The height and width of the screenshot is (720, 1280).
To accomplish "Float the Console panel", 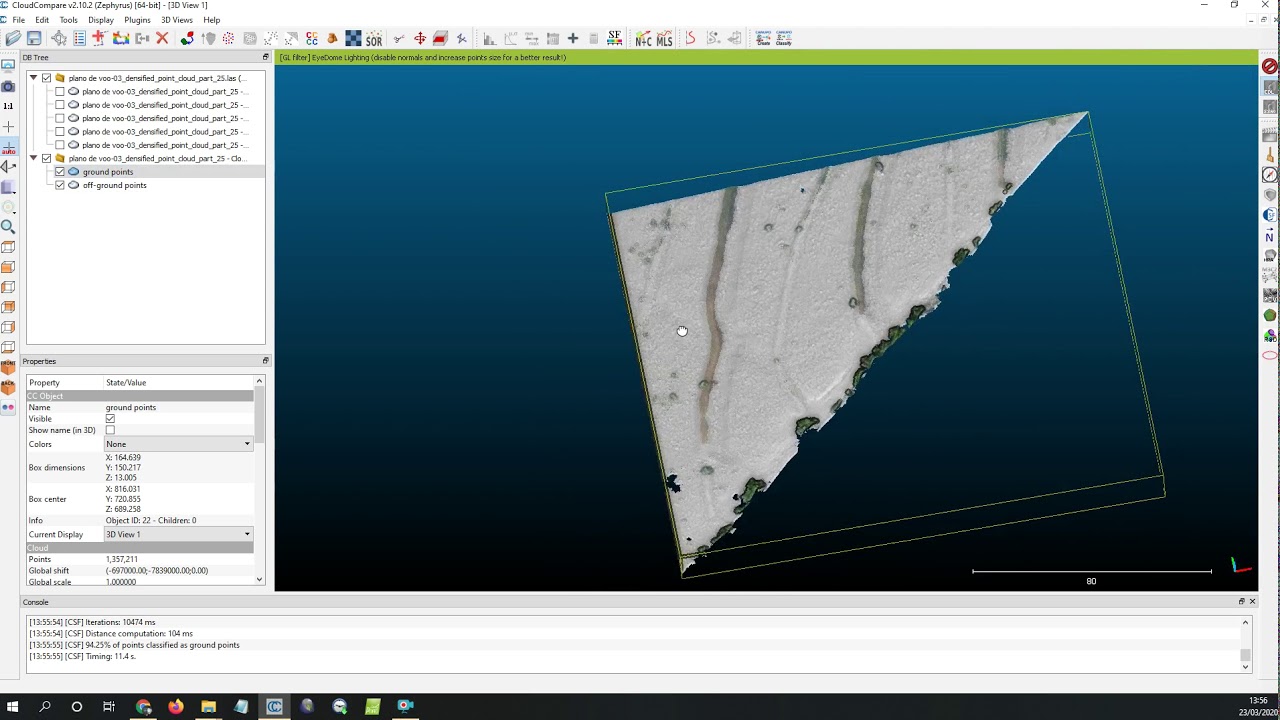I will pyautogui.click(x=1241, y=601).
